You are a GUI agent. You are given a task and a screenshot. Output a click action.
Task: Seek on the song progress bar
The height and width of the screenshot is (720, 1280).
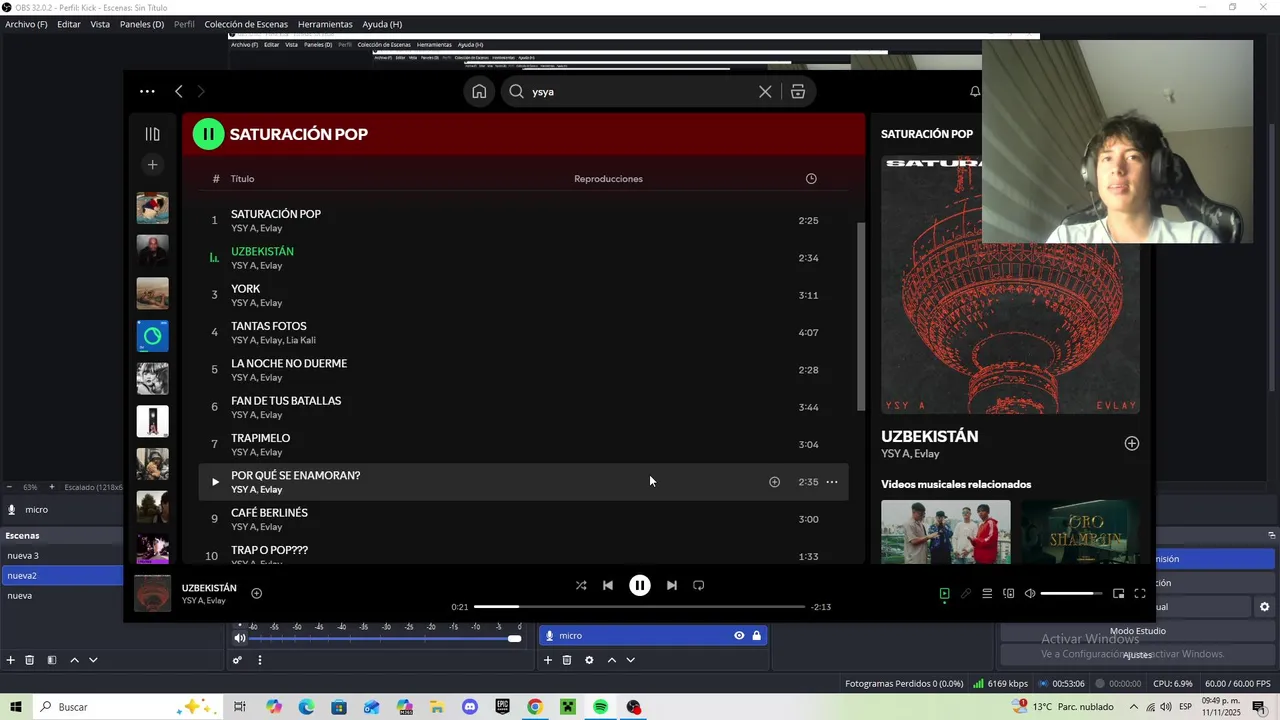coord(639,606)
